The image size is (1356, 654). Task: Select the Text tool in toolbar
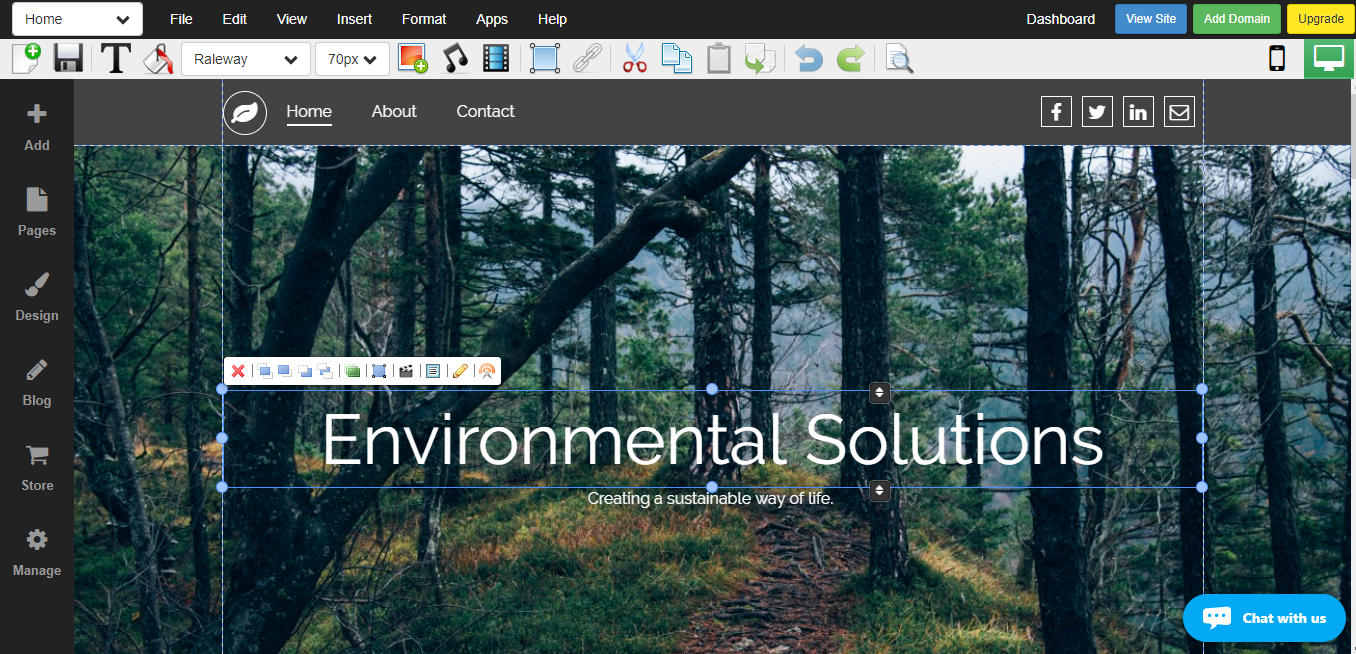pos(116,59)
